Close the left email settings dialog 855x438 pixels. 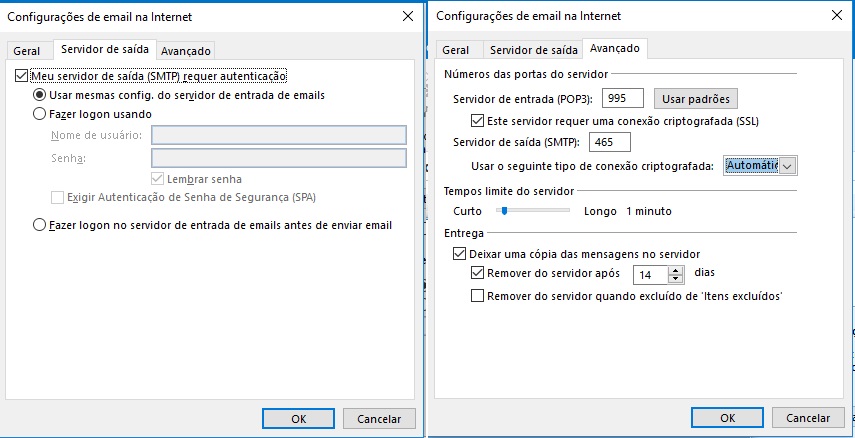coord(406,16)
